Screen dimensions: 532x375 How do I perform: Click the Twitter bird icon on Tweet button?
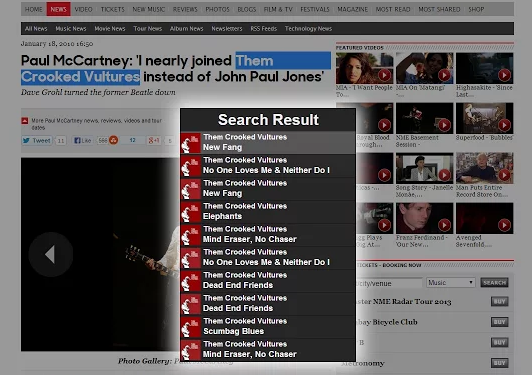coord(26,140)
